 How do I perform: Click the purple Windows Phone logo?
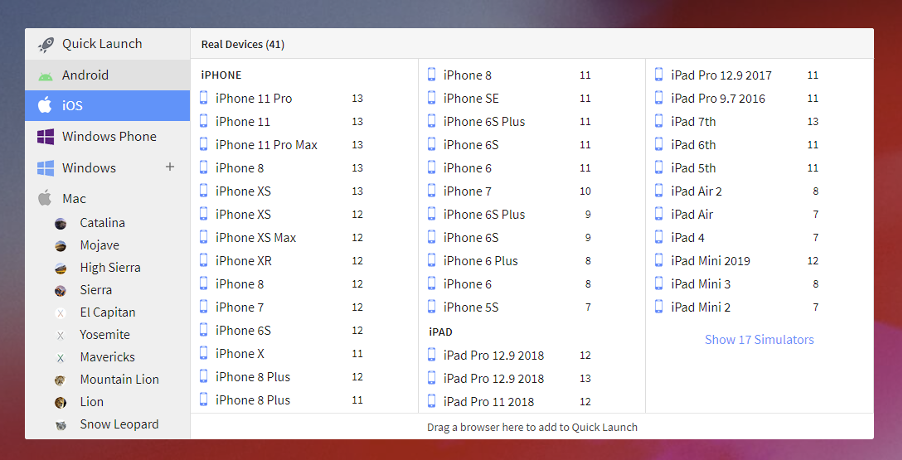pyautogui.click(x=45, y=137)
